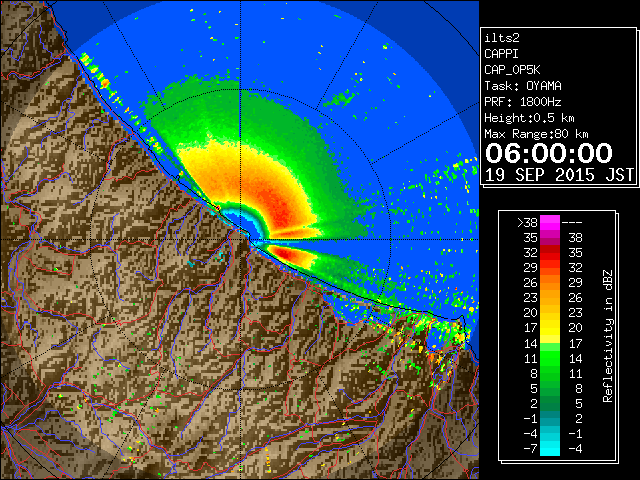This screenshot has height=480, width=640.
Task: Pick the orange legend swatch beside "26"
Action: (550, 283)
